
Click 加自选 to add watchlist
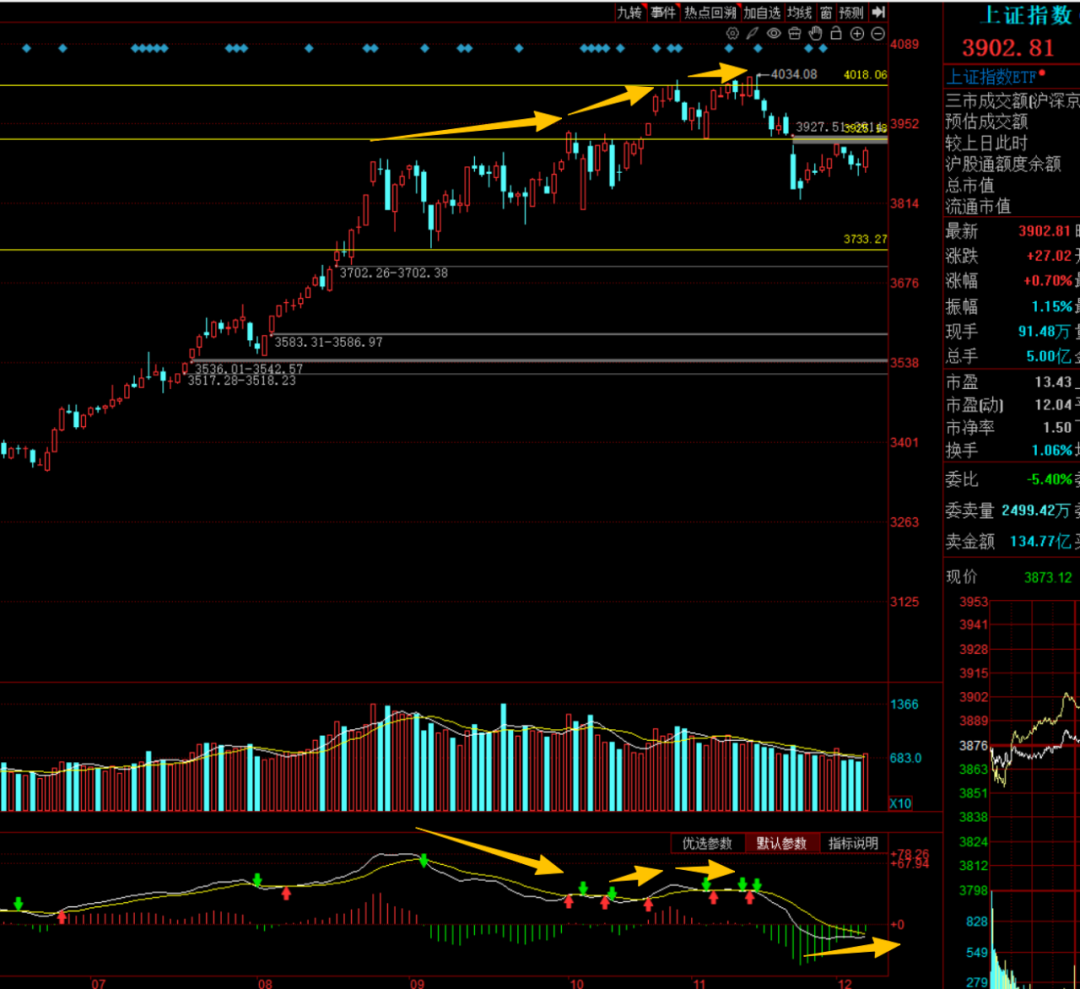(761, 12)
